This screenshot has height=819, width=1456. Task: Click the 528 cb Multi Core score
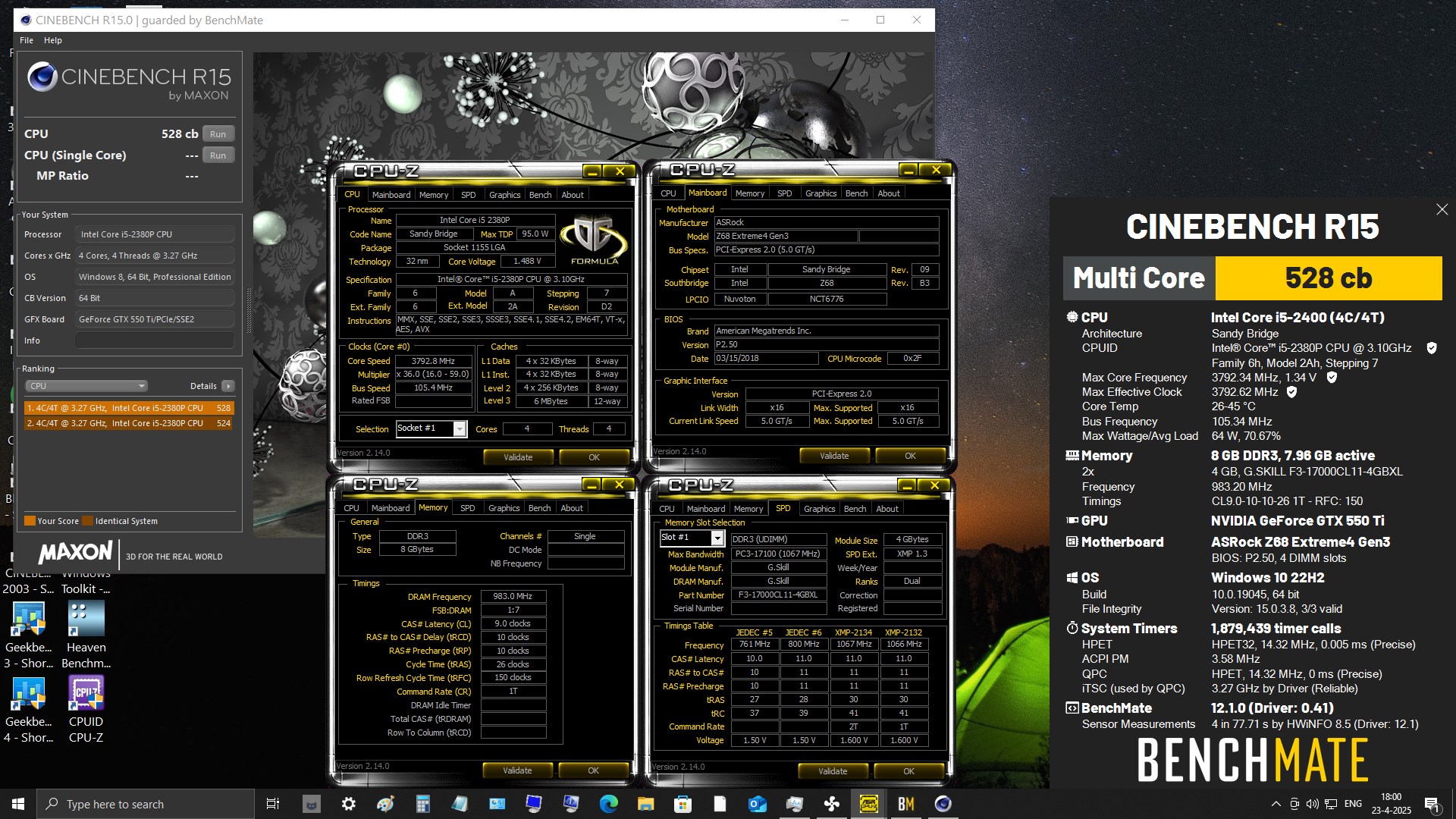[x=1328, y=278]
